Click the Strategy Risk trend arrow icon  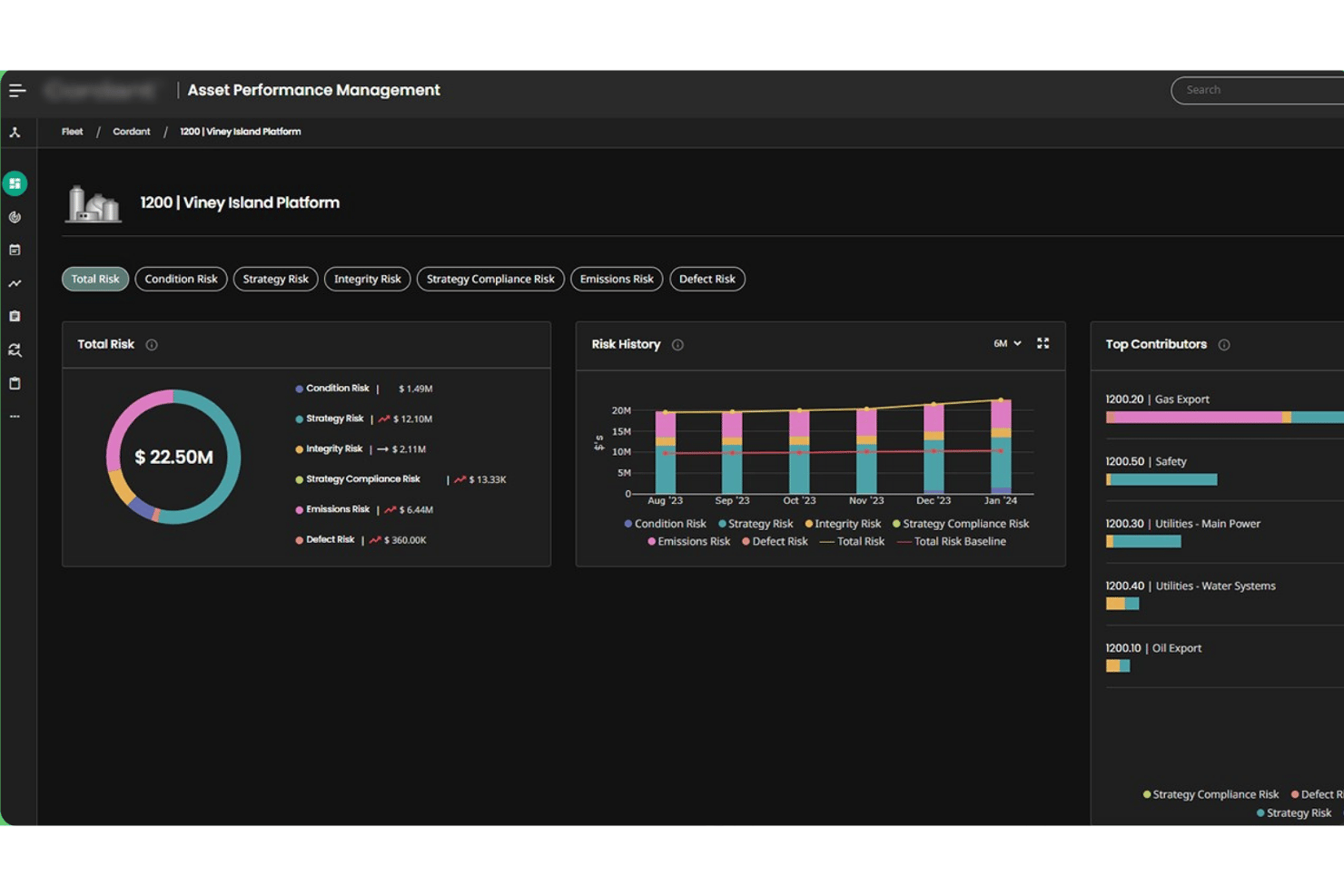(384, 418)
